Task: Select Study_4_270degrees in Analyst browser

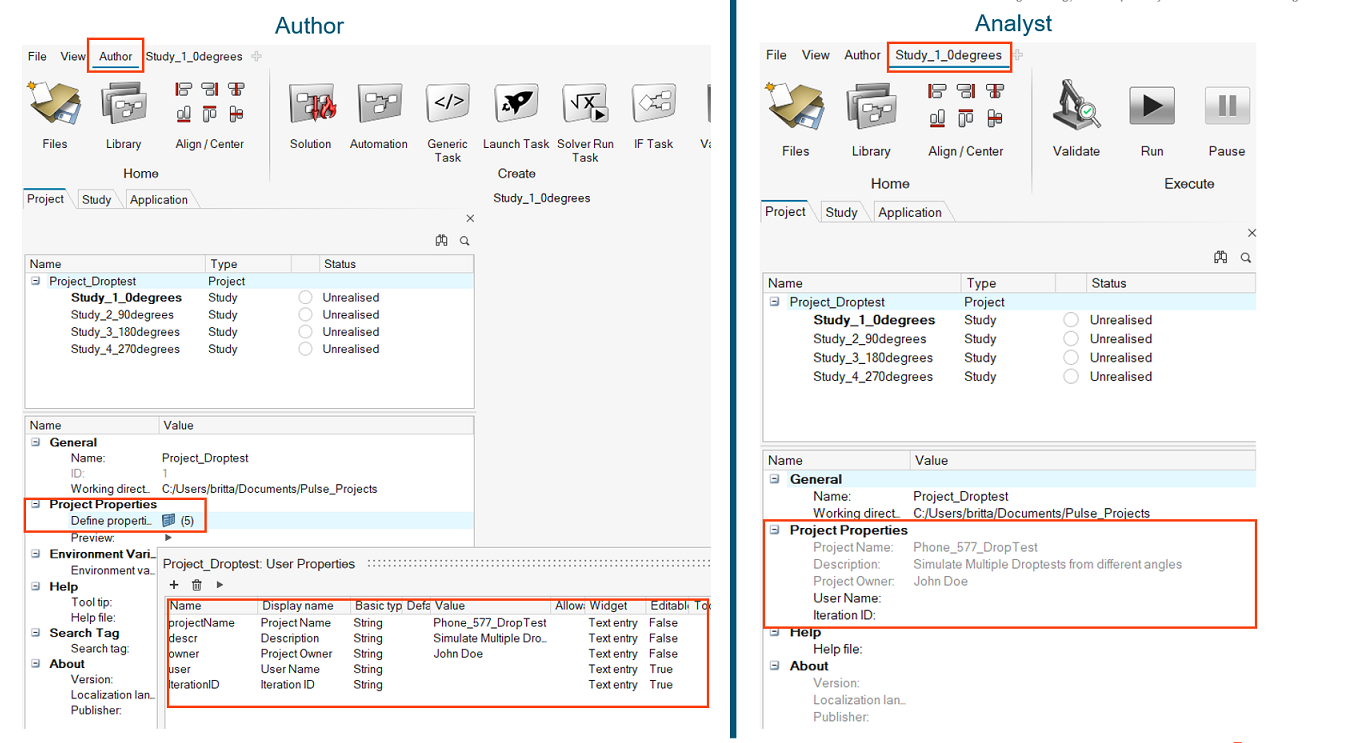Action: point(873,377)
